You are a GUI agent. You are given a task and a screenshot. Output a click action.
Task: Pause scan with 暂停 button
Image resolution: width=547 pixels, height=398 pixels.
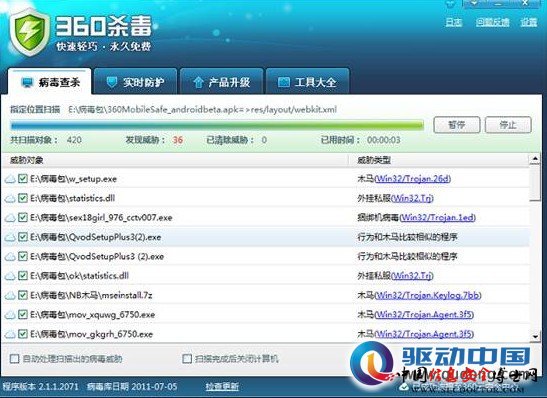click(457, 125)
